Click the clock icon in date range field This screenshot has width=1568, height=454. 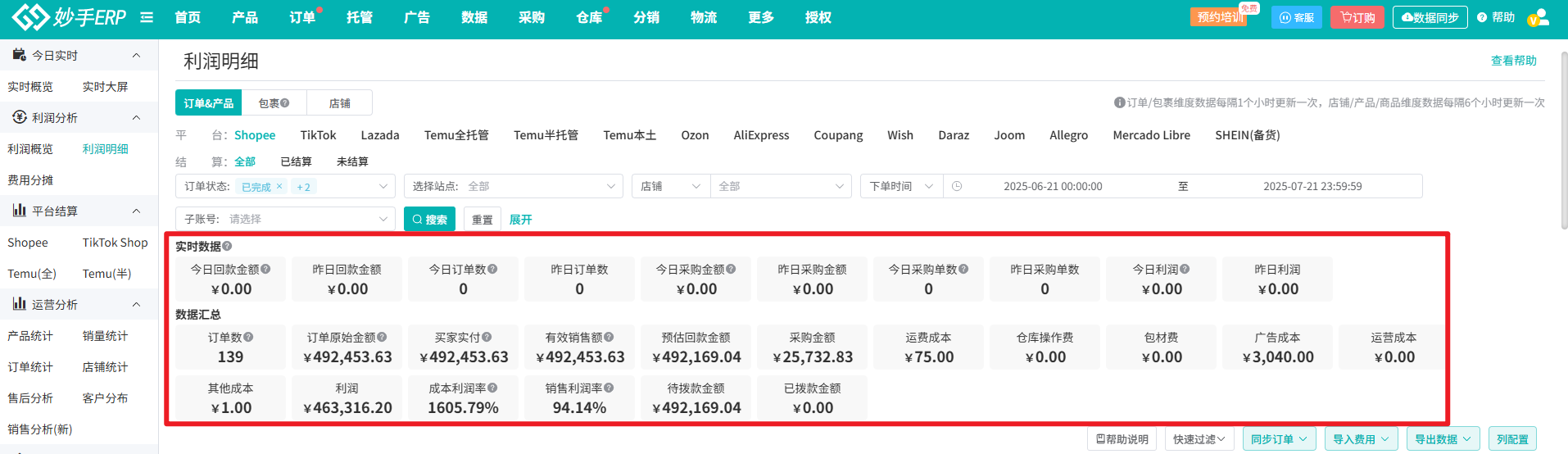coord(957,186)
